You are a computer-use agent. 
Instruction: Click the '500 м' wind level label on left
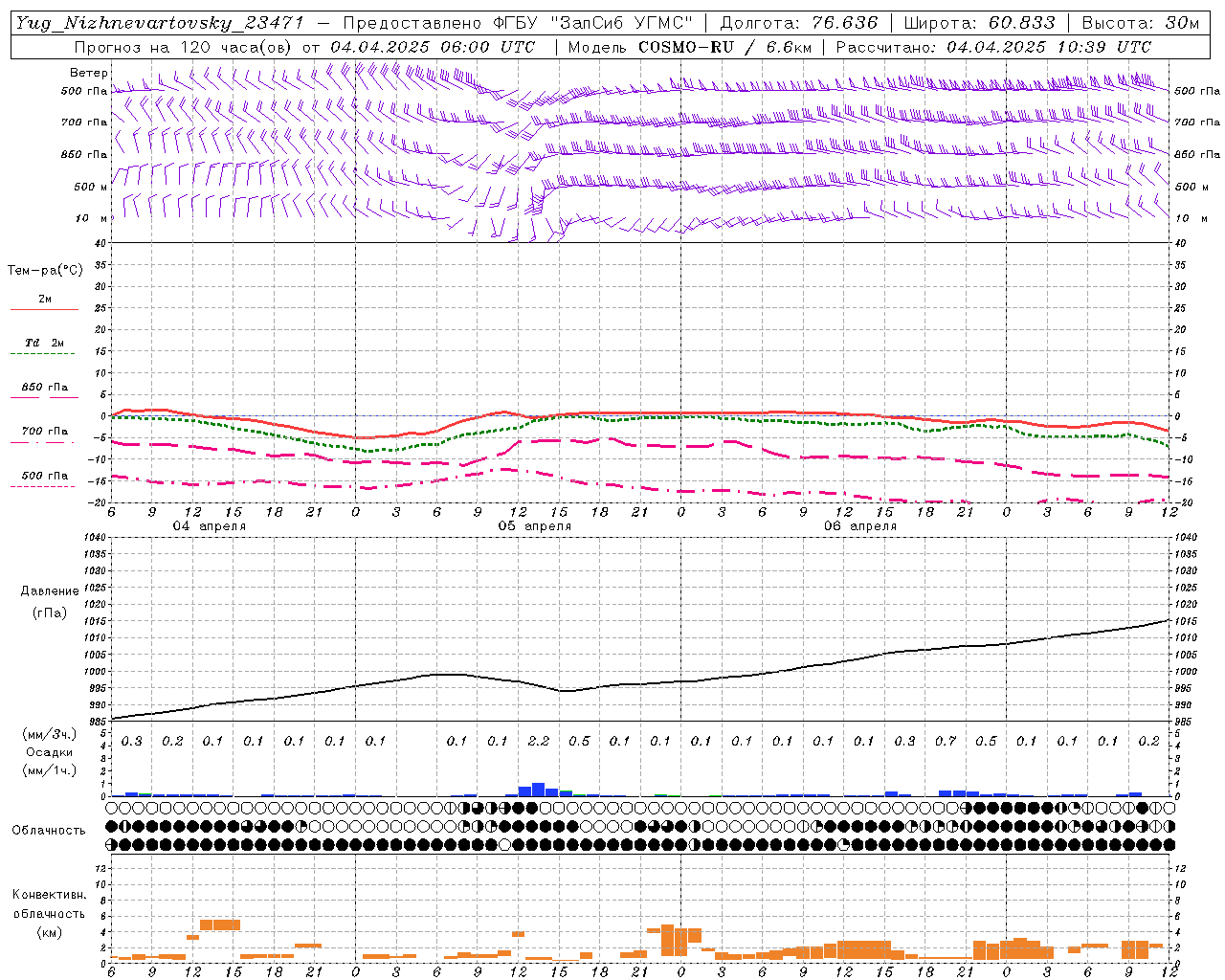(x=91, y=187)
